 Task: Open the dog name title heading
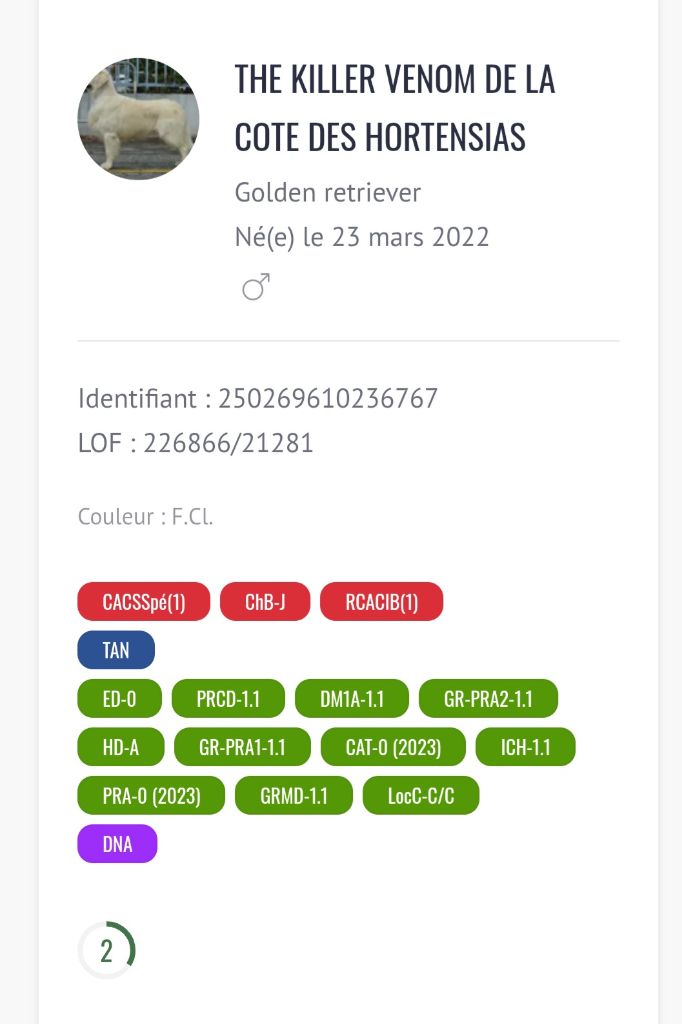click(x=395, y=108)
